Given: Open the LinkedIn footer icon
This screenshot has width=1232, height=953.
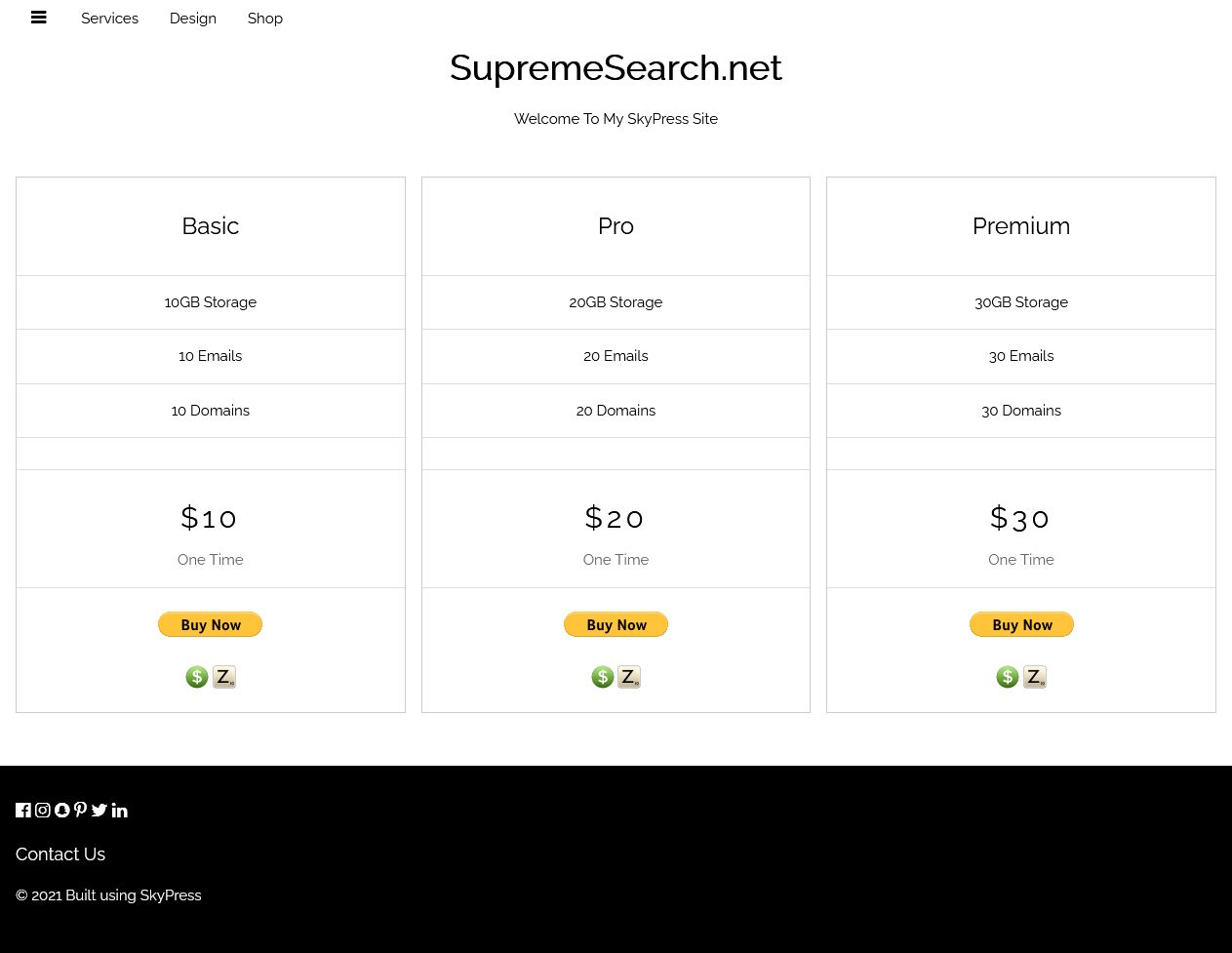Looking at the screenshot, I should (x=120, y=811).
